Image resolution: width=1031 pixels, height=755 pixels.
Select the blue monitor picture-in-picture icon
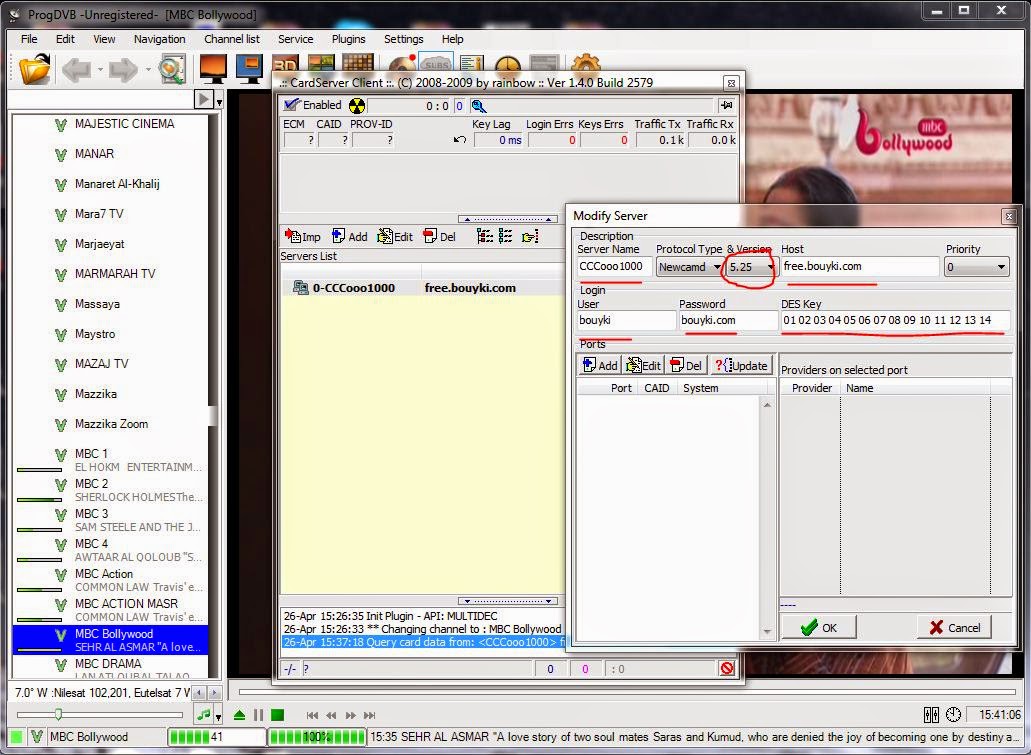tap(250, 69)
